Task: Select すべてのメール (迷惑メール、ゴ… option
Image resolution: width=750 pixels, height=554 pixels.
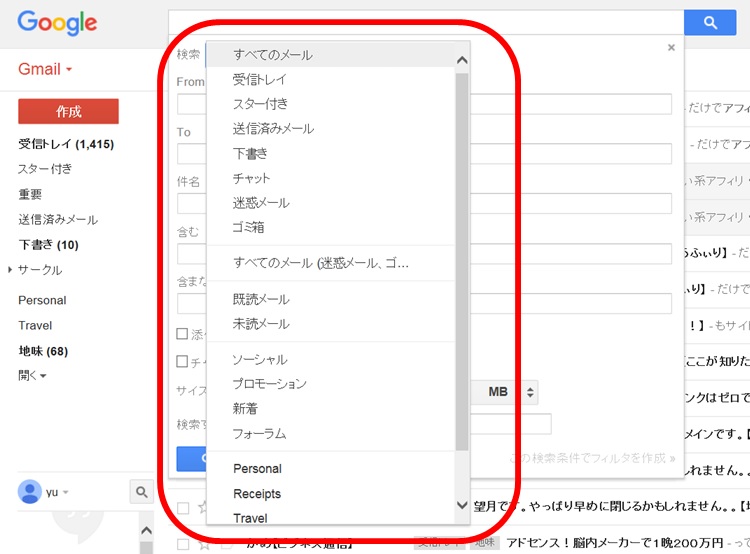Action: tap(331, 263)
